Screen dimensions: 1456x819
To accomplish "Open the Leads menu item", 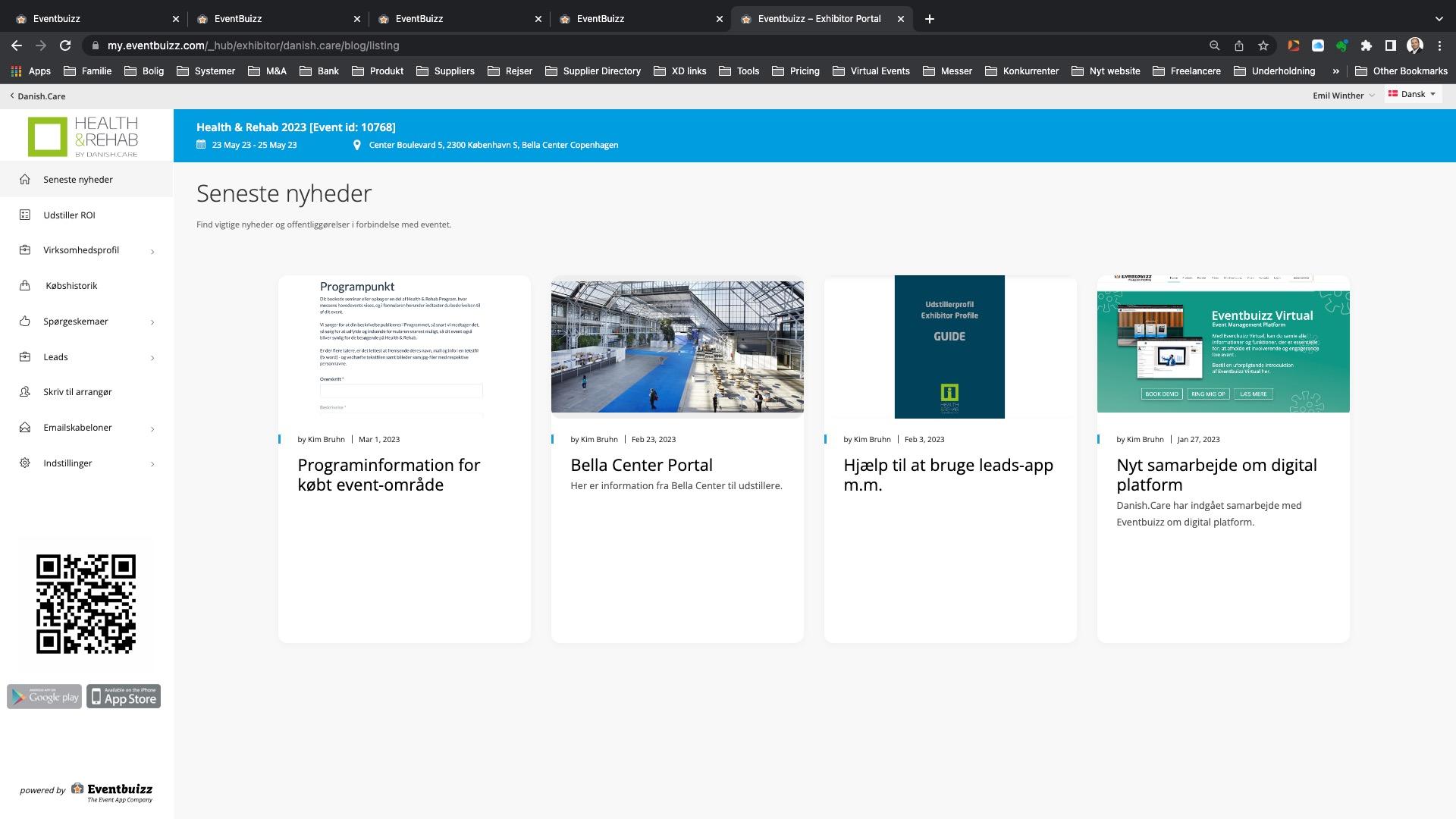I will coord(55,357).
